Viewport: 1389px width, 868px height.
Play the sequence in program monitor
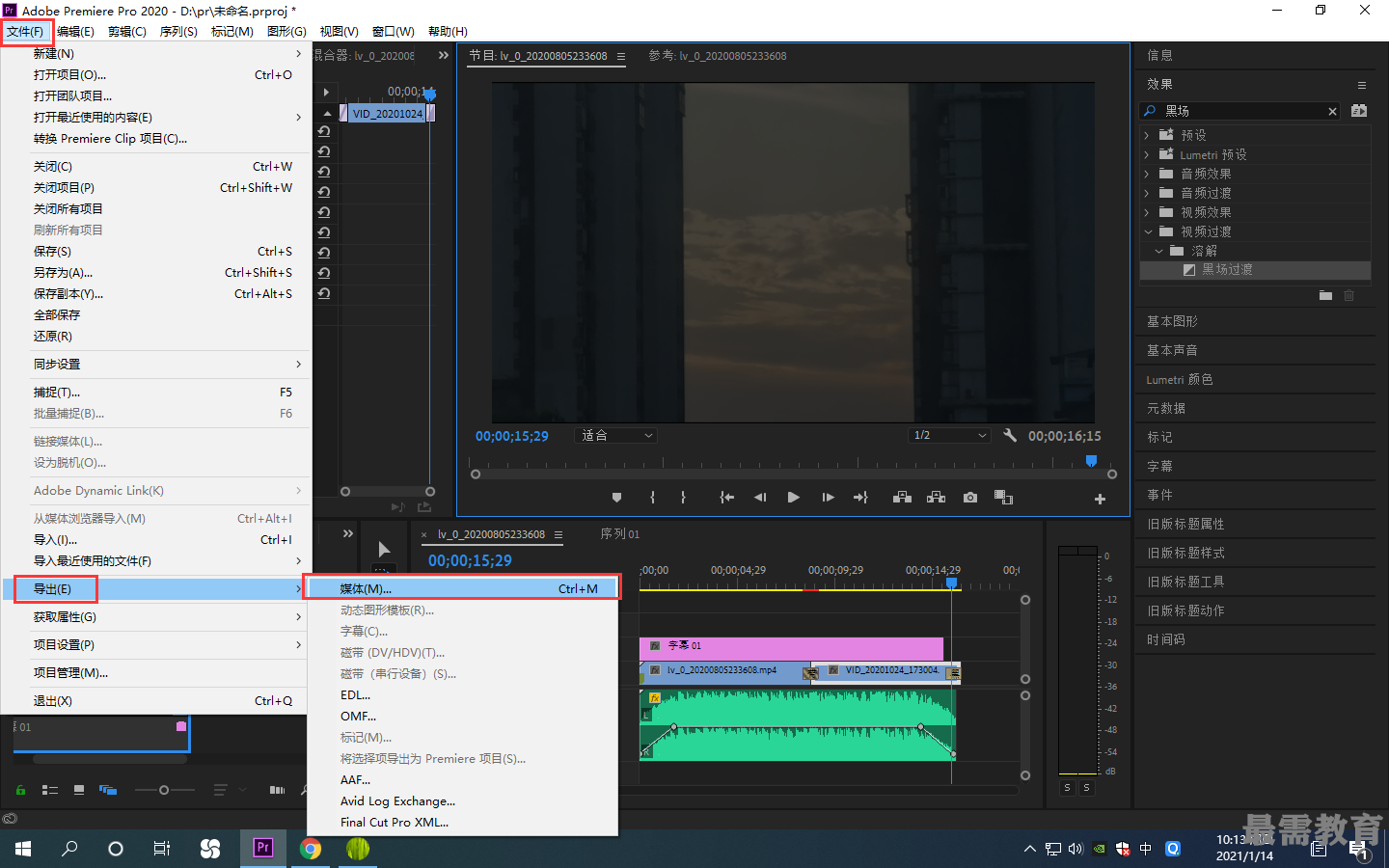[794, 498]
